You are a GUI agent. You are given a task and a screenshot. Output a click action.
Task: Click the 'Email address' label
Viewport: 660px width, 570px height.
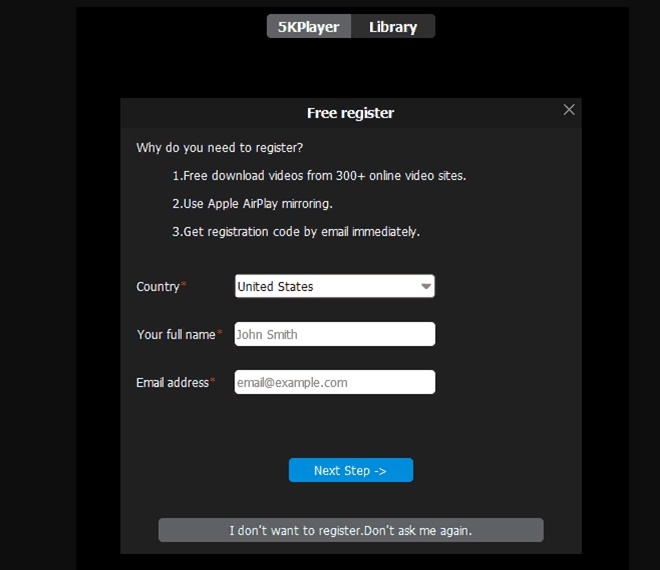click(x=172, y=383)
